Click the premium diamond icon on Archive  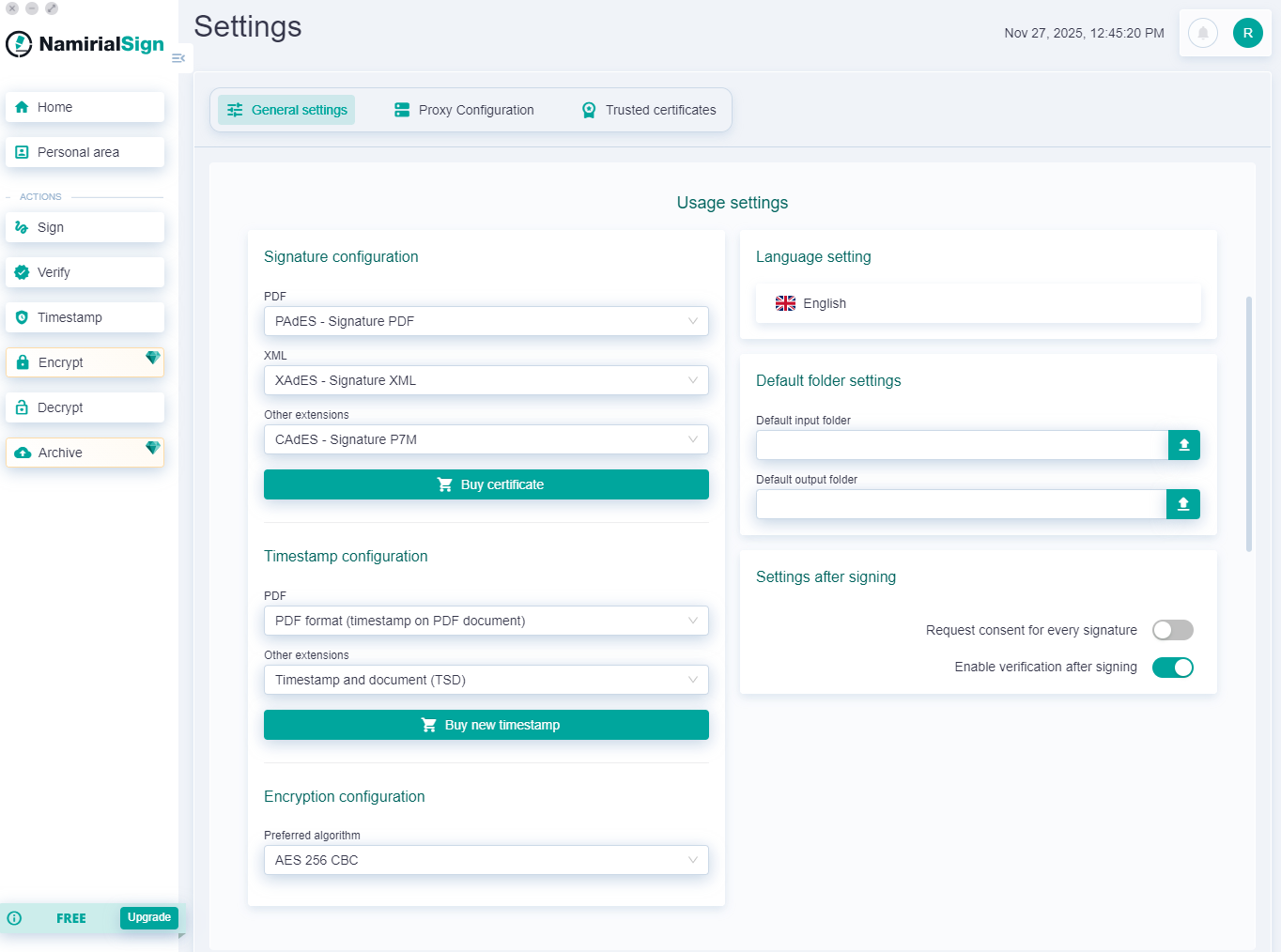coord(152,448)
